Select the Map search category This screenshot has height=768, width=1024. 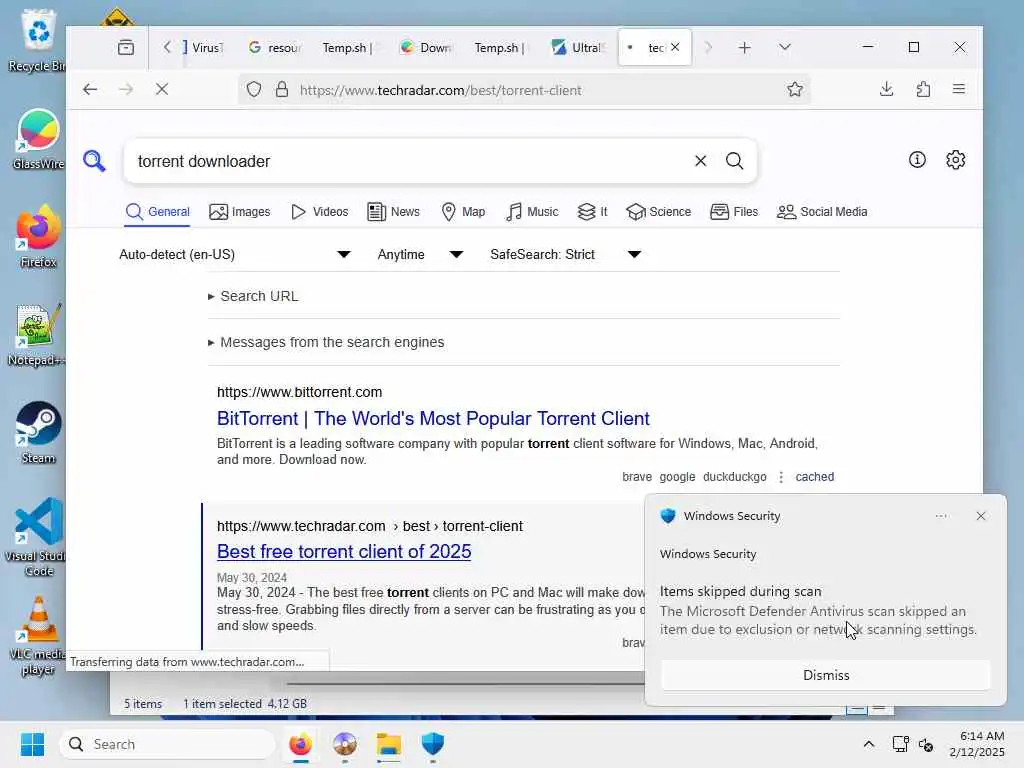(x=463, y=212)
